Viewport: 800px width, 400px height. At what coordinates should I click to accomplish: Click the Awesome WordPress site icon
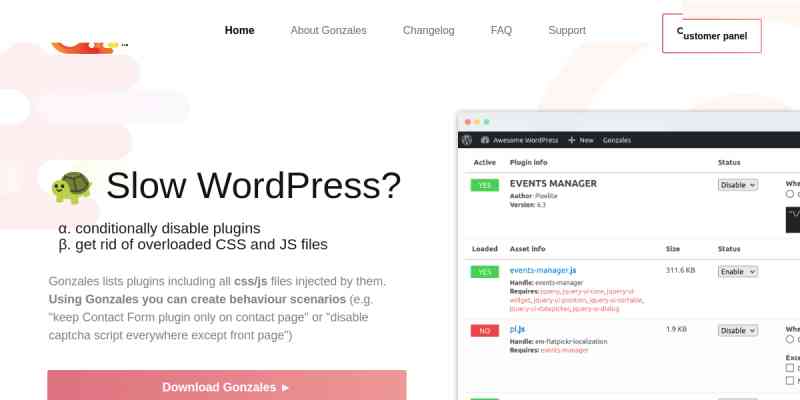pyautogui.click(x=485, y=140)
